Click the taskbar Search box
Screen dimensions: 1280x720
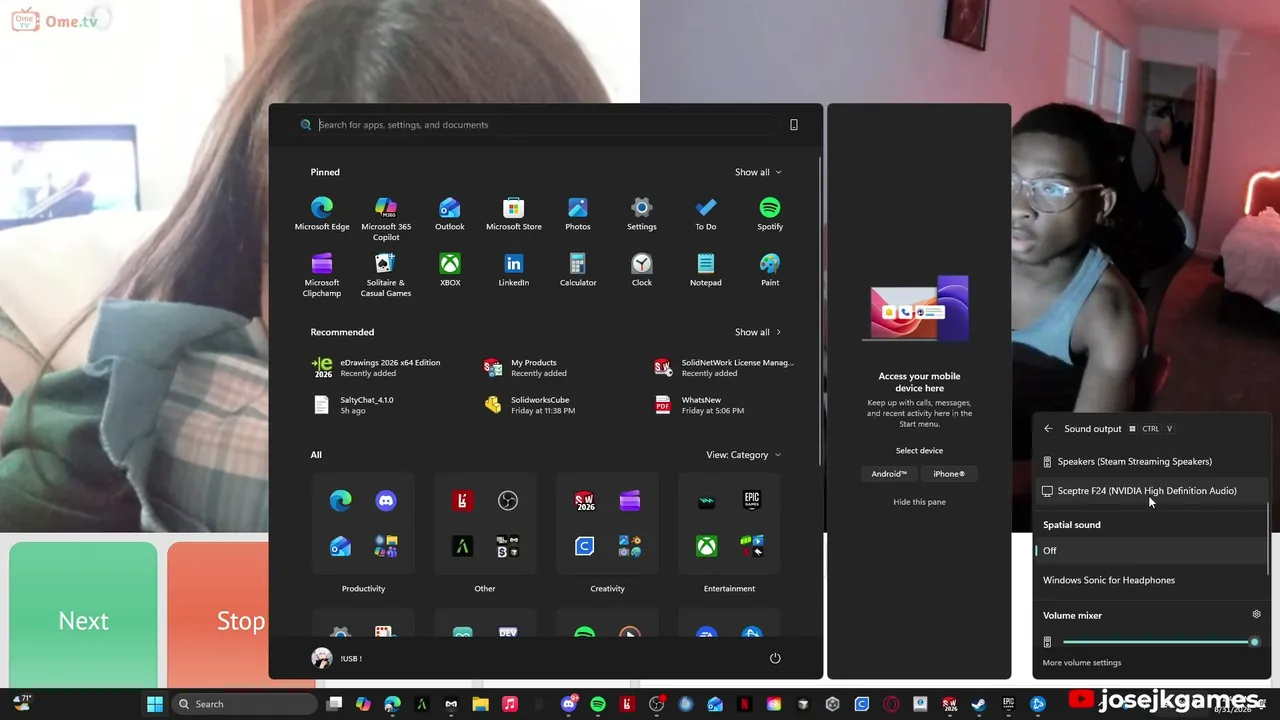(245, 704)
